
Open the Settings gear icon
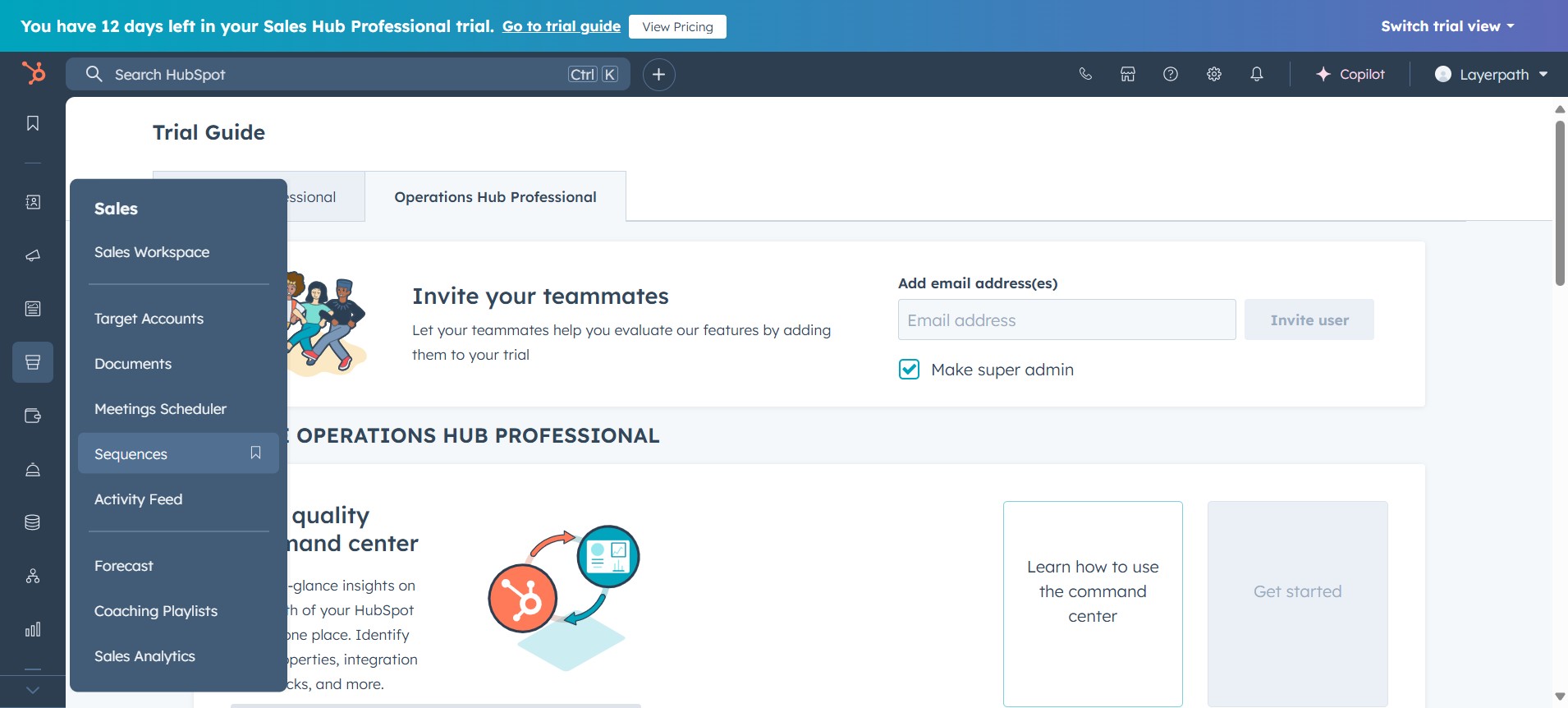tap(1214, 74)
